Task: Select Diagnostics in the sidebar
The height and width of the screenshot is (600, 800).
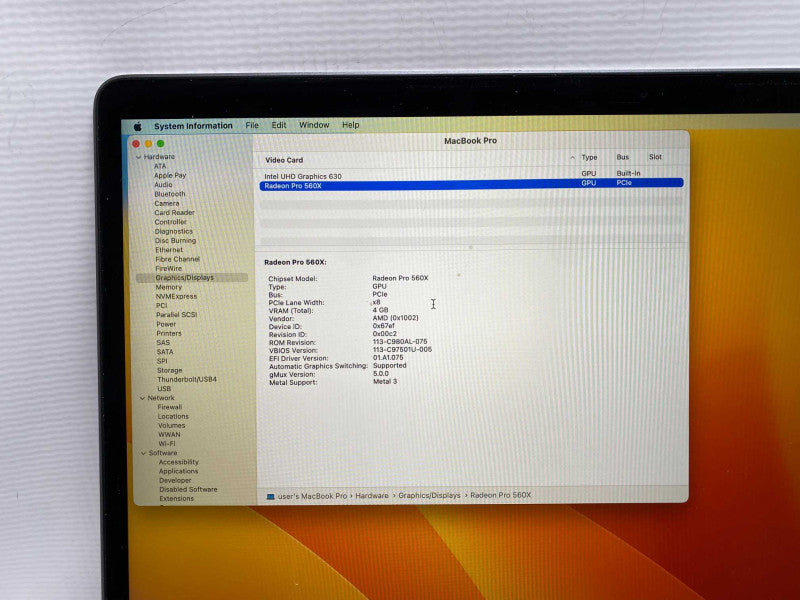Action: click(x=174, y=231)
